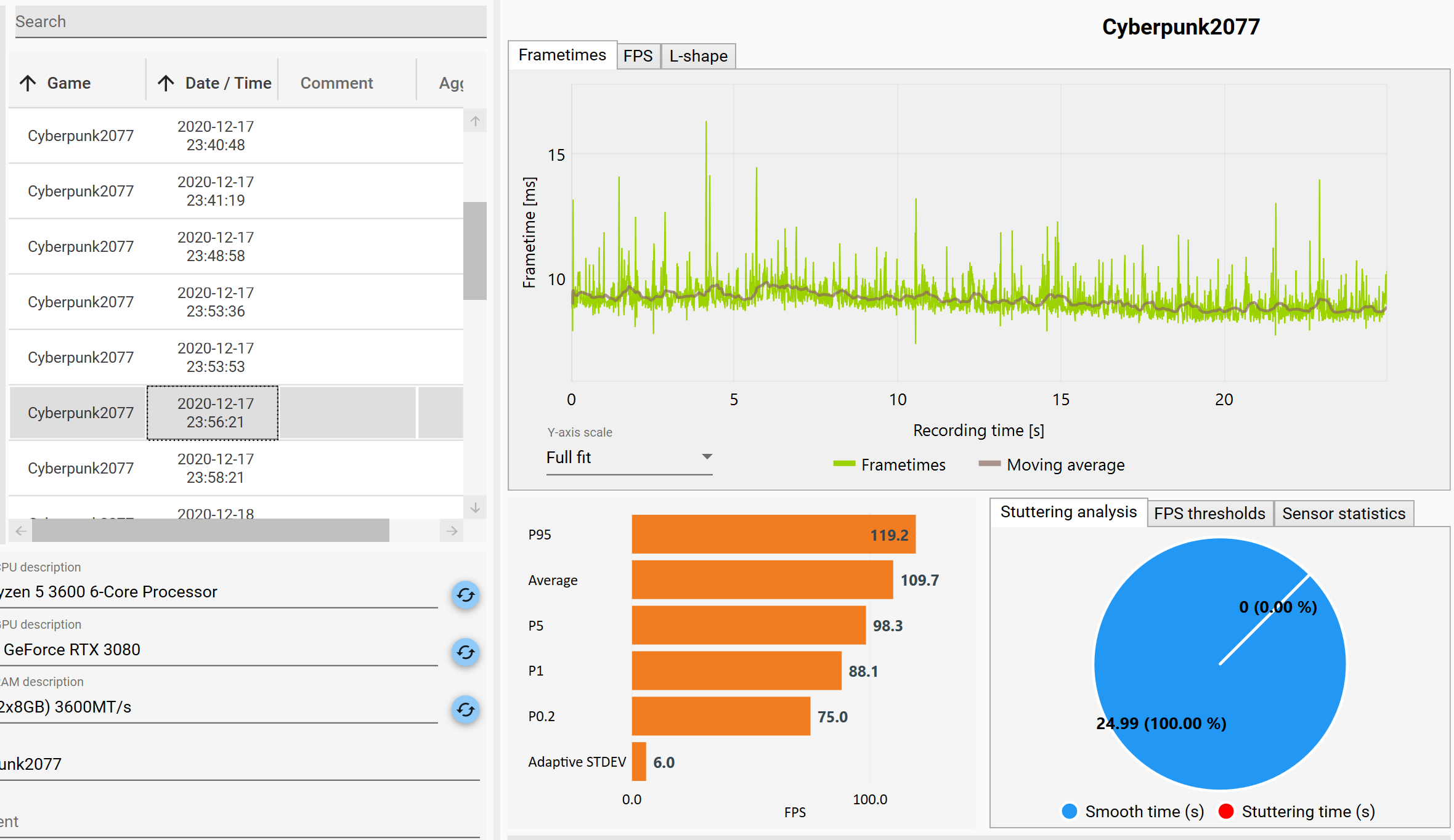The width and height of the screenshot is (1454, 840).
Task: Click the GPU description refresh icon
Action: 466,652
